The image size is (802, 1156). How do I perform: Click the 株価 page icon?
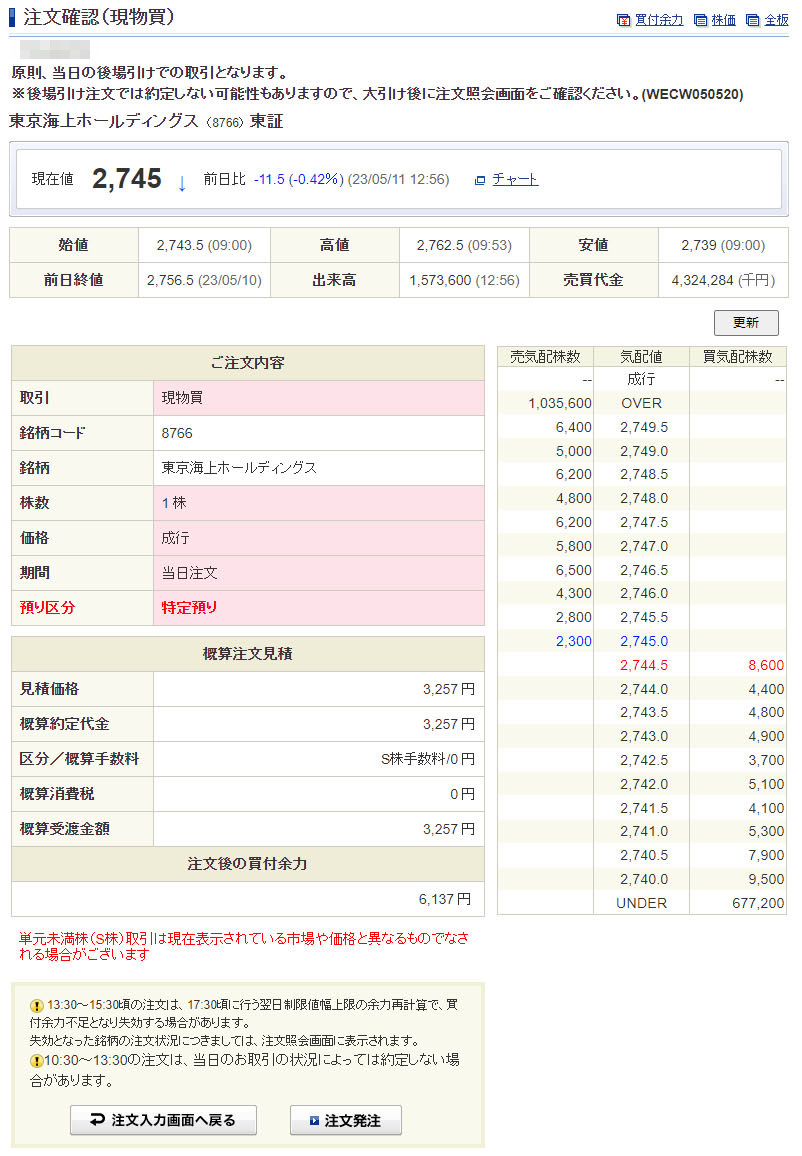tap(700, 20)
